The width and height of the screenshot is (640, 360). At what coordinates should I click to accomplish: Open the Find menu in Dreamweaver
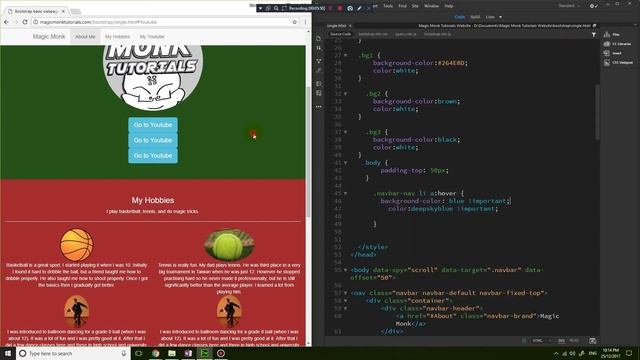coord(402,6)
